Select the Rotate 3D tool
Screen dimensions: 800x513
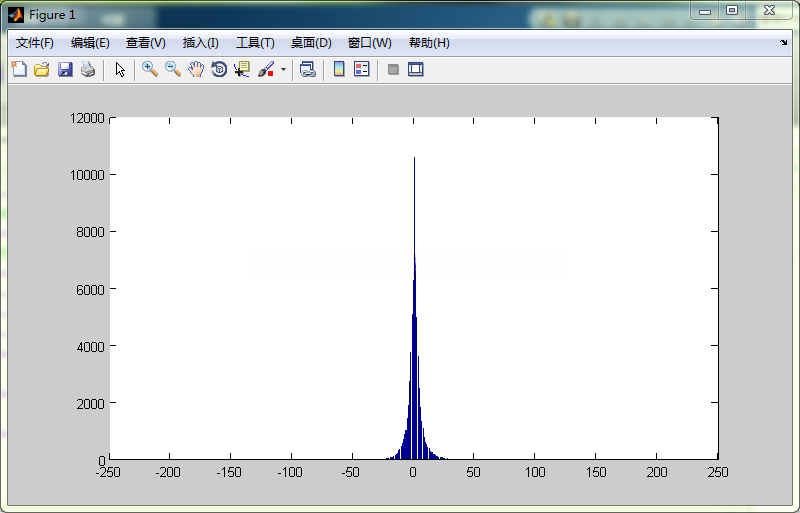click(219, 69)
